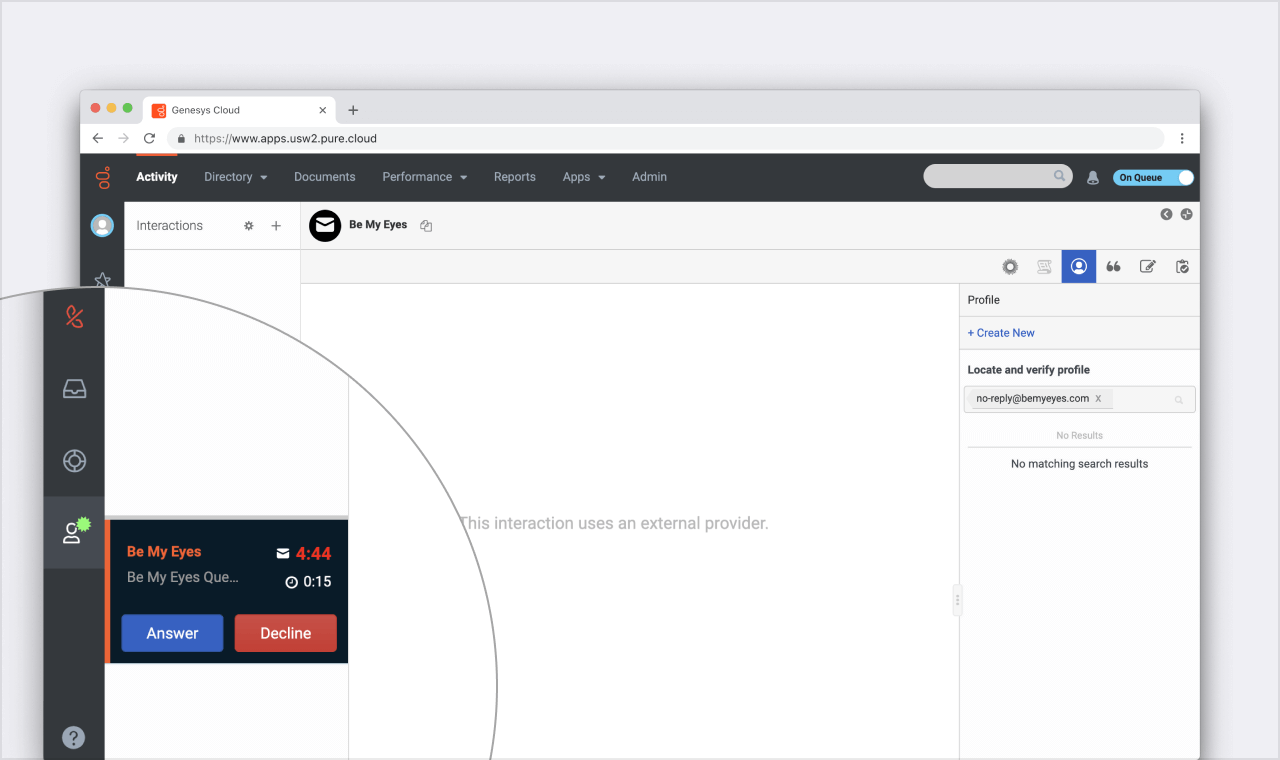Open the notifications bell
Screen dimensions: 1280x760
[1092, 177]
